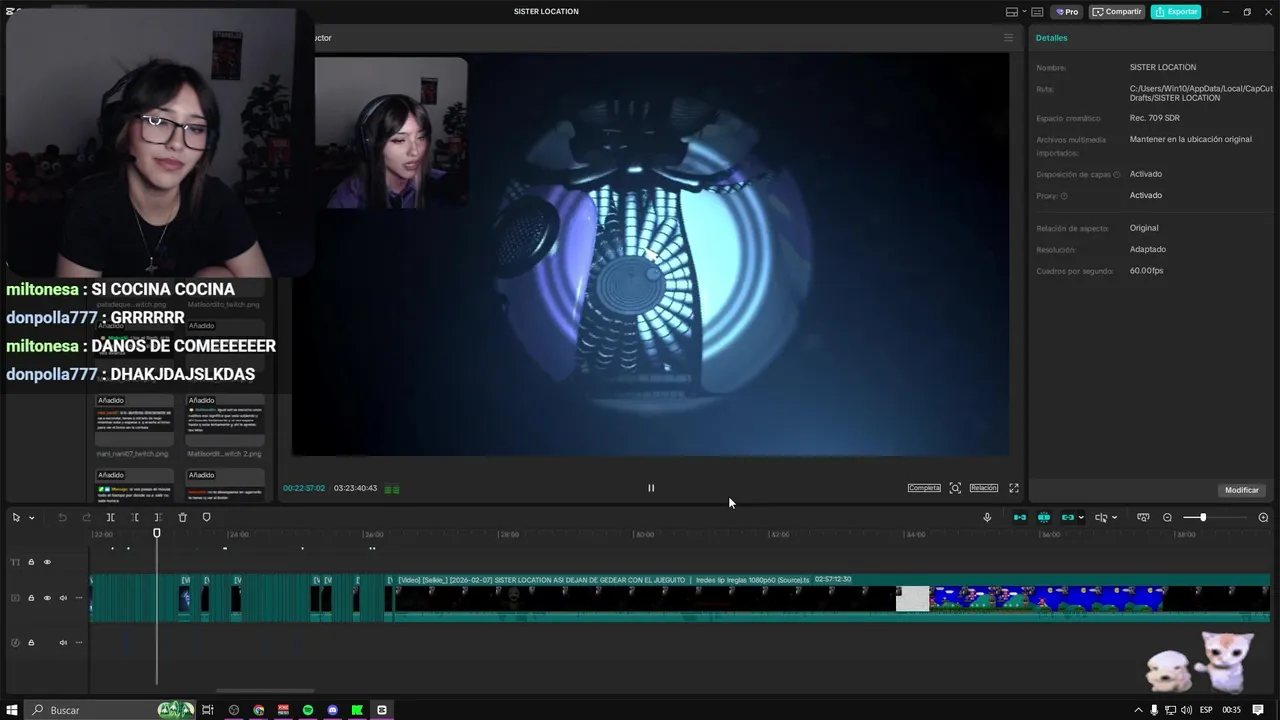Click the main video track cover icon
The width and height of the screenshot is (1280, 720).
pyautogui.click(x=15, y=598)
